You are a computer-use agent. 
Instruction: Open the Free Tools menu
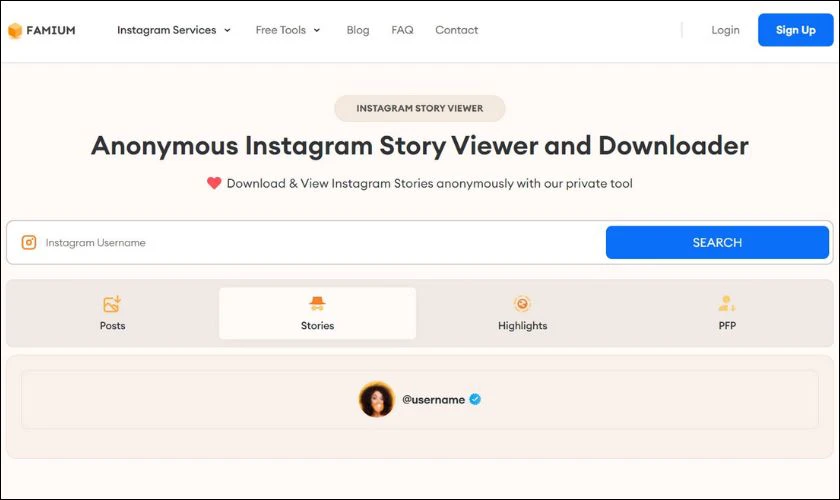281,30
